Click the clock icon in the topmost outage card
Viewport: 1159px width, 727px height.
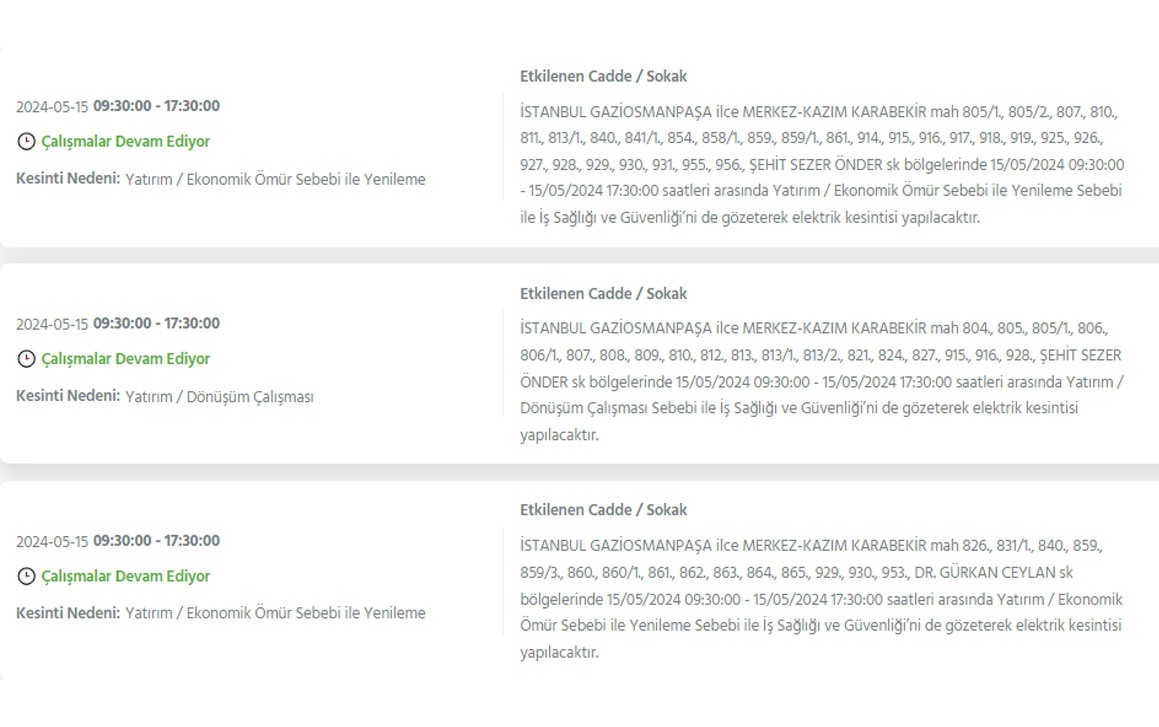pyautogui.click(x=26, y=142)
